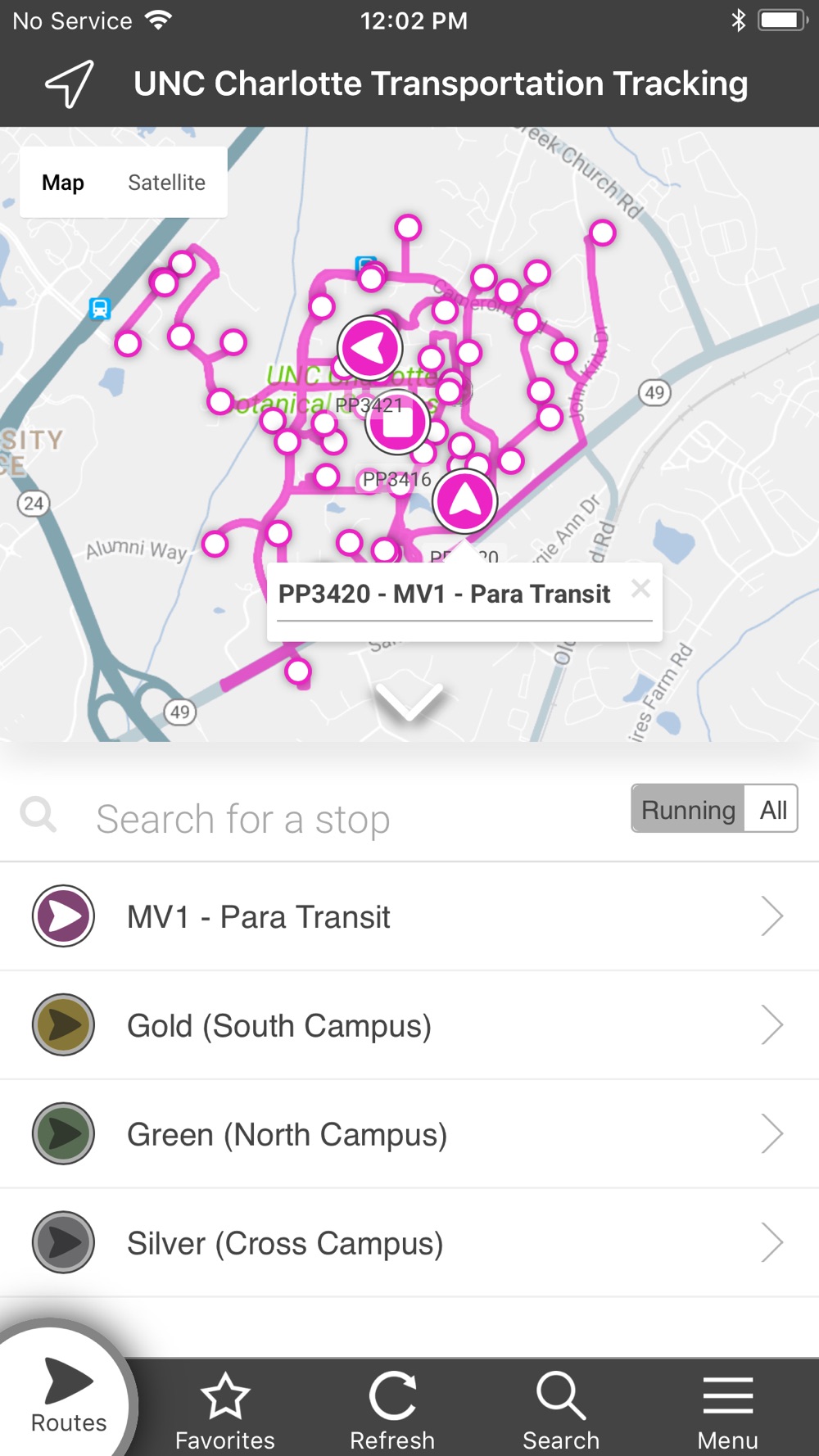The width and height of the screenshot is (819, 1456).
Task: Switch map to Satellite view
Action: click(x=166, y=183)
